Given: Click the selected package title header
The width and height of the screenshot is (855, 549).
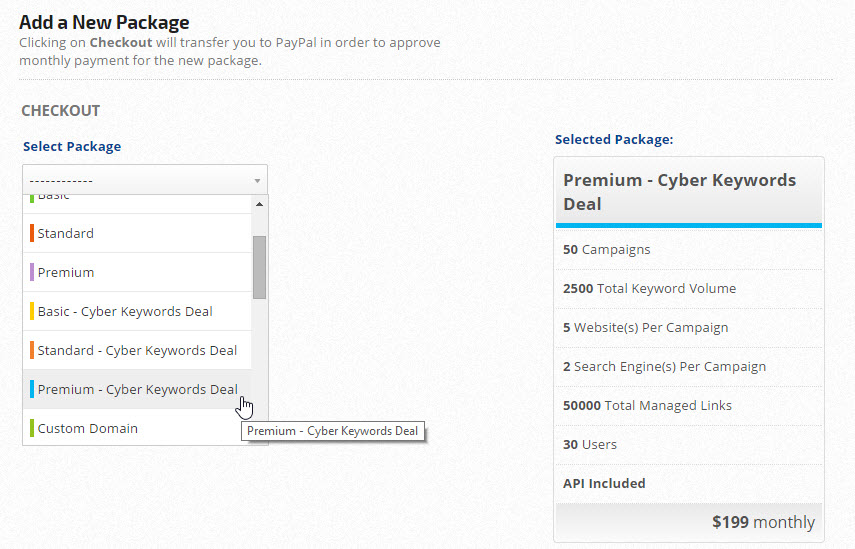Looking at the screenshot, I should click(x=688, y=192).
